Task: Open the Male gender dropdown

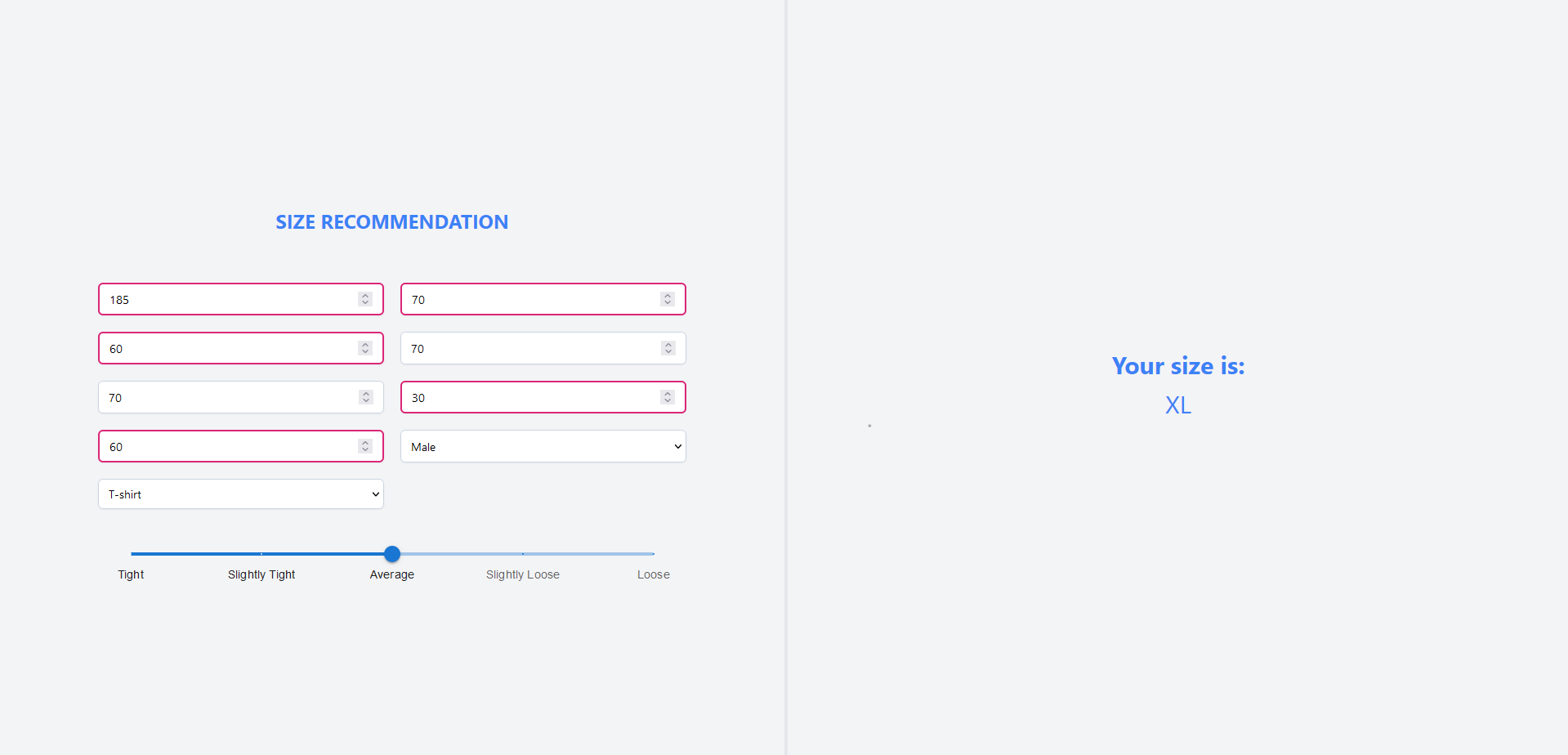Action: pyautogui.click(x=543, y=446)
